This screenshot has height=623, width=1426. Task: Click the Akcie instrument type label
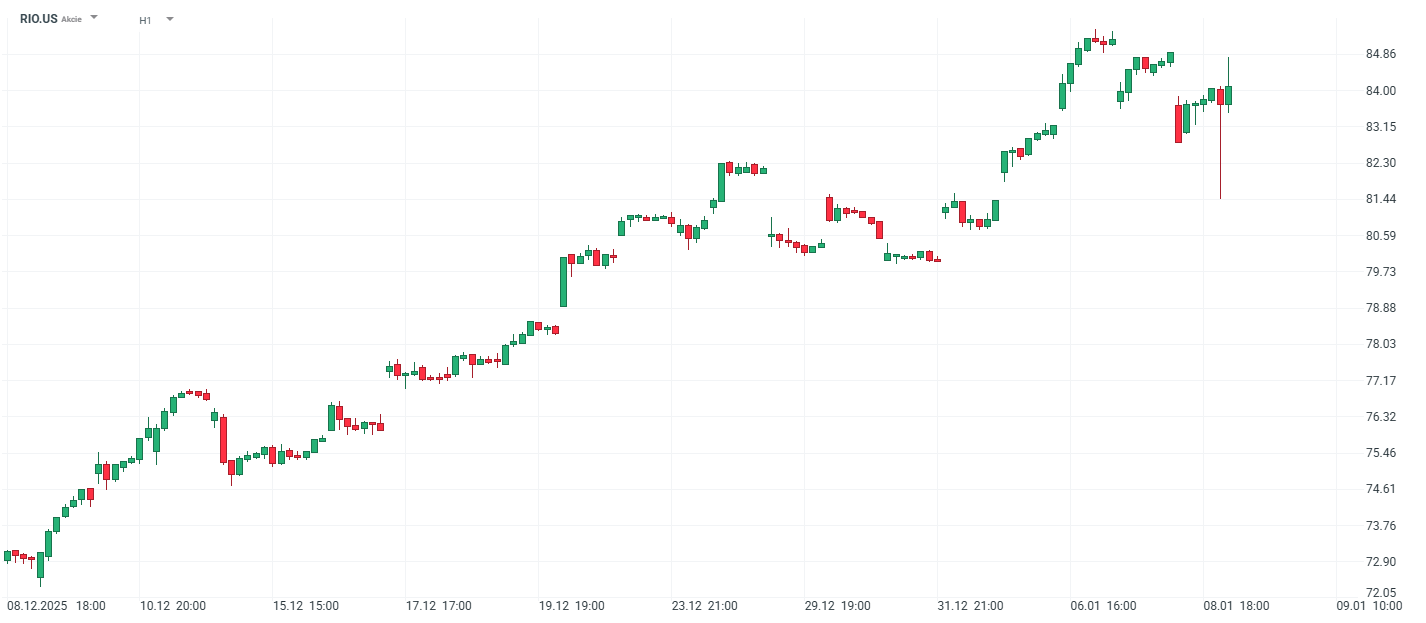(72, 19)
